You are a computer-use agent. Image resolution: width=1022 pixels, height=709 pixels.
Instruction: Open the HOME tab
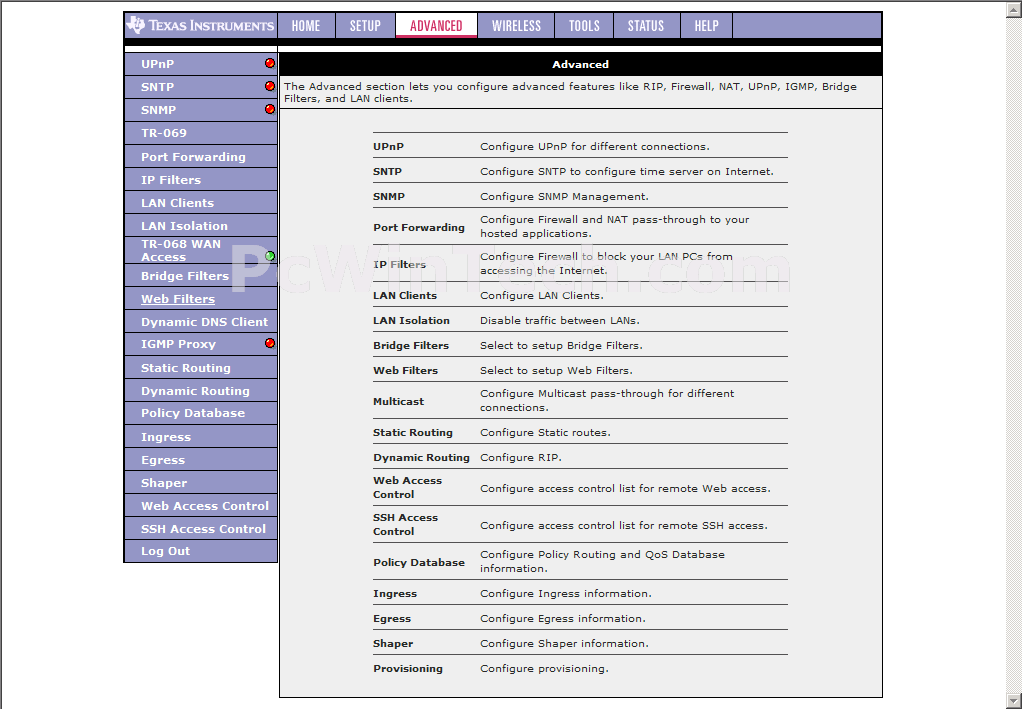pyautogui.click(x=306, y=25)
